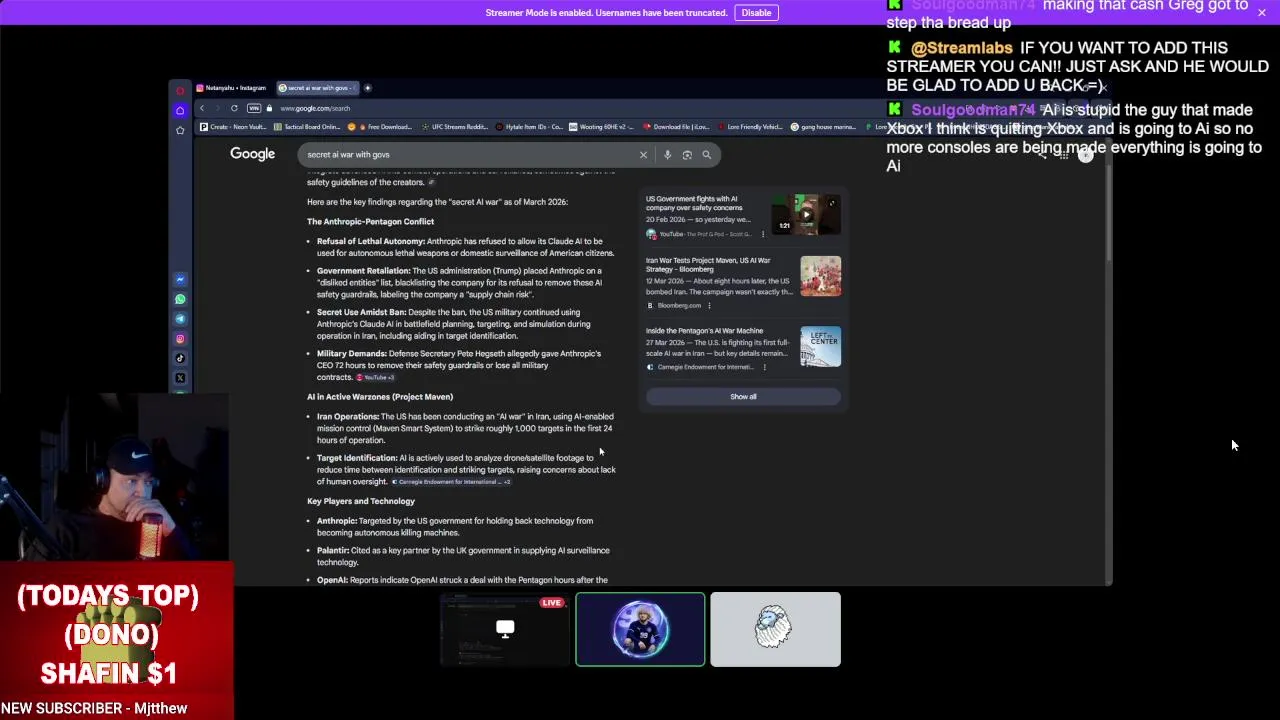The height and width of the screenshot is (720, 1280).
Task: Open the Carnegie Endowment +2 source chip
Action: 451,482
